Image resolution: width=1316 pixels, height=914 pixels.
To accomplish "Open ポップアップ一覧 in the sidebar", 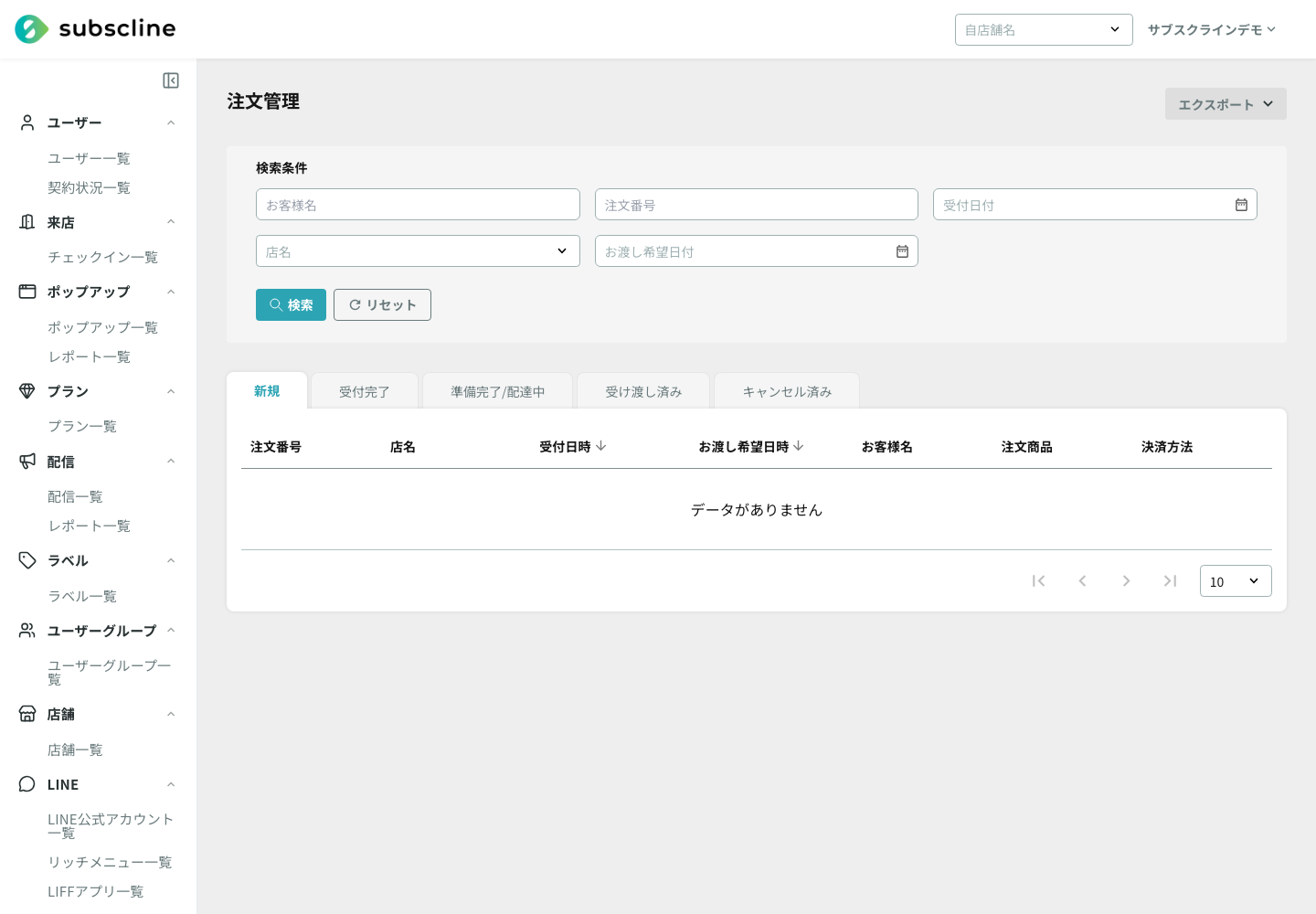I will [102, 327].
